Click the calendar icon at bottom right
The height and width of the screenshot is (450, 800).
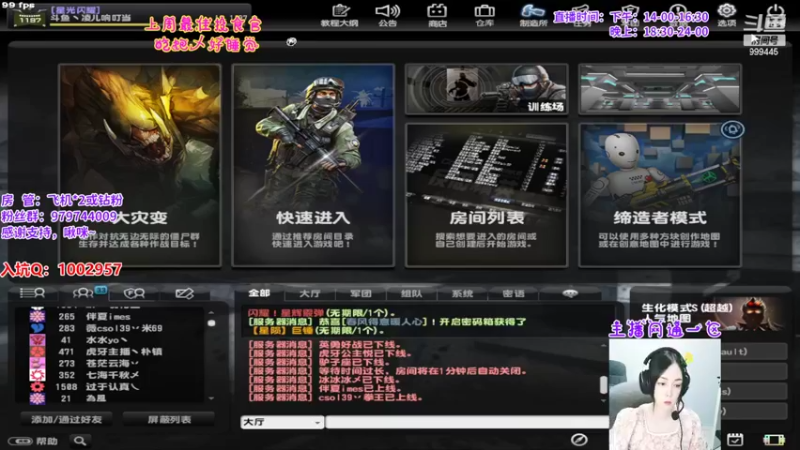tap(735, 439)
